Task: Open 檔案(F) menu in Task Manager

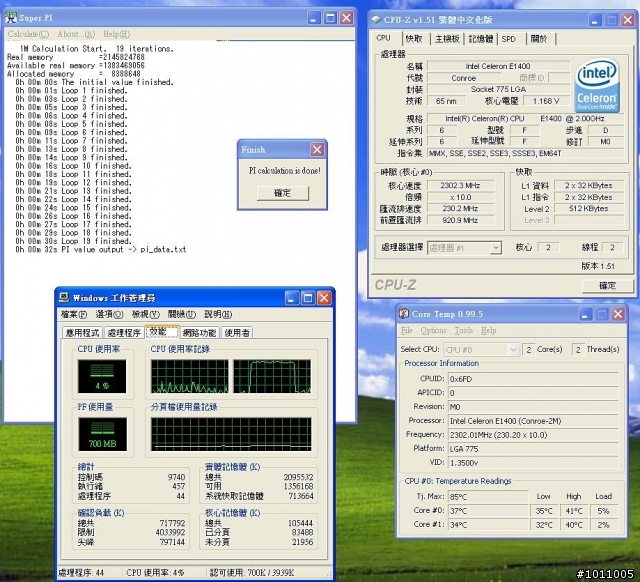Action: tap(74, 314)
